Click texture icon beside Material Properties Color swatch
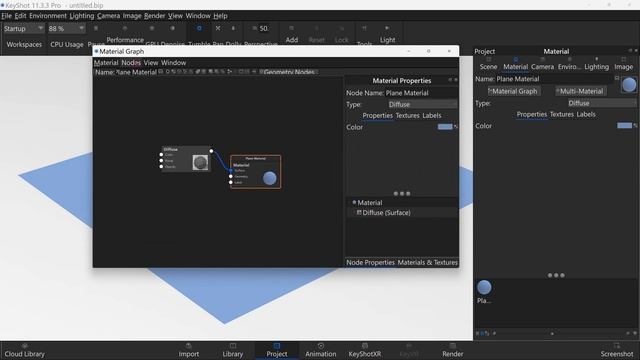The image size is (640, 360). pos(456,127)
